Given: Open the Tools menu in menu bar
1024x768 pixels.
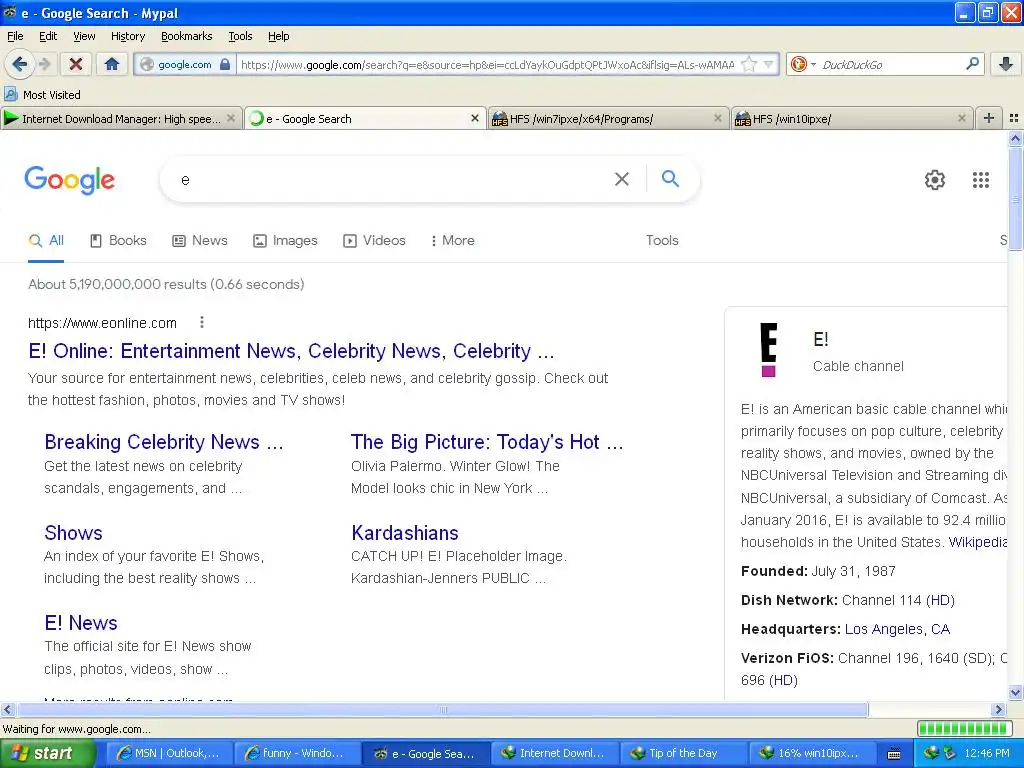Looking at the screenshot, I should click(240, 36).
